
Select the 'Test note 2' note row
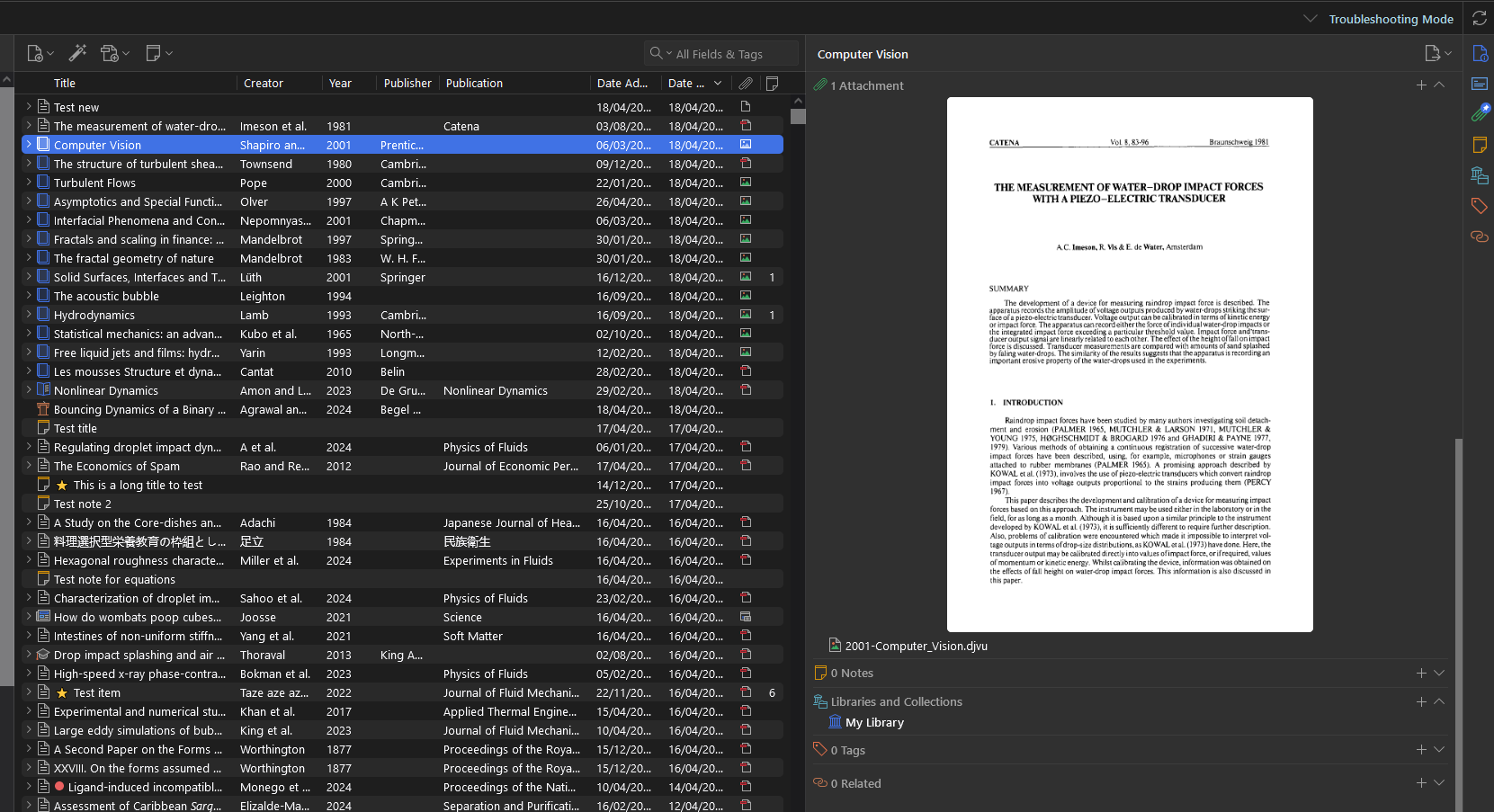pos(402,504)
